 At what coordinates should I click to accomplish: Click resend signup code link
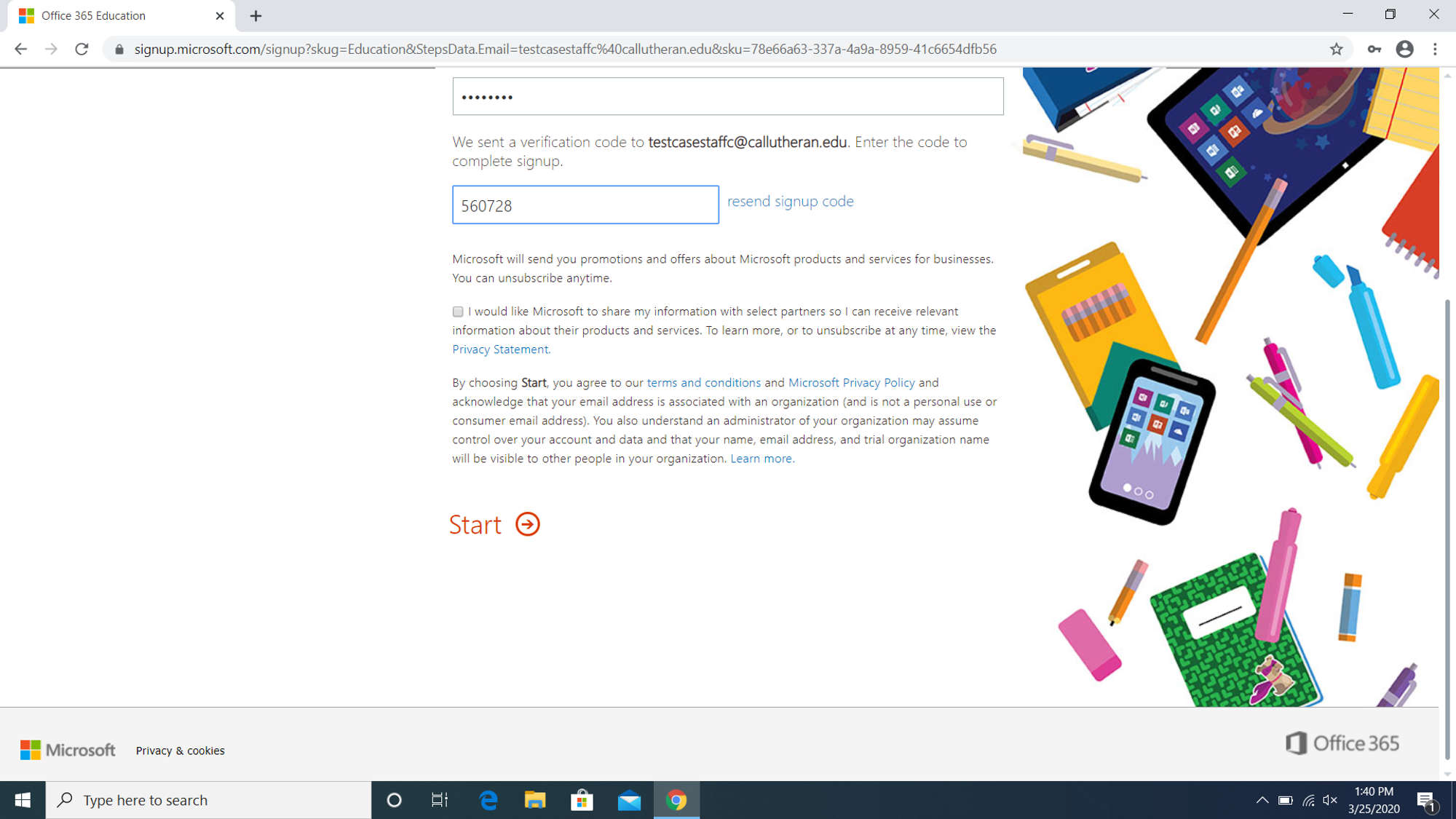pos(790,201)
